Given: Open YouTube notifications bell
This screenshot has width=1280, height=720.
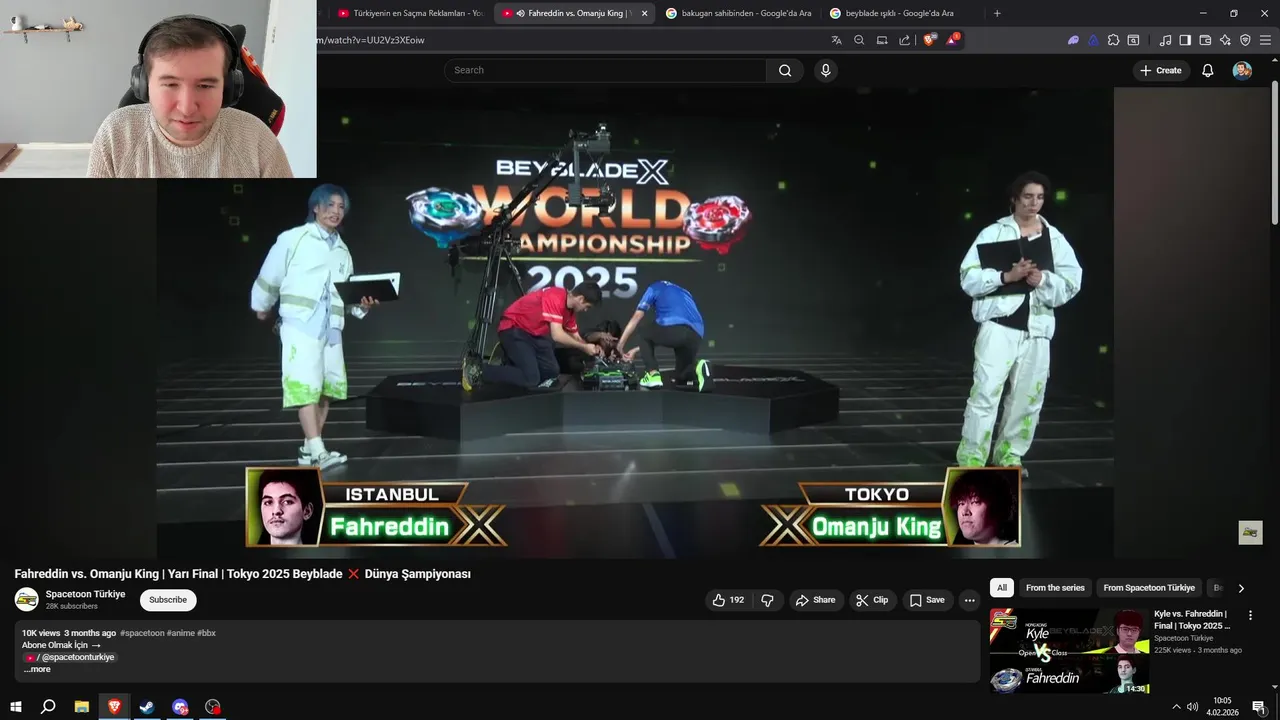Looking at the screenshot, I should 1208,70.
